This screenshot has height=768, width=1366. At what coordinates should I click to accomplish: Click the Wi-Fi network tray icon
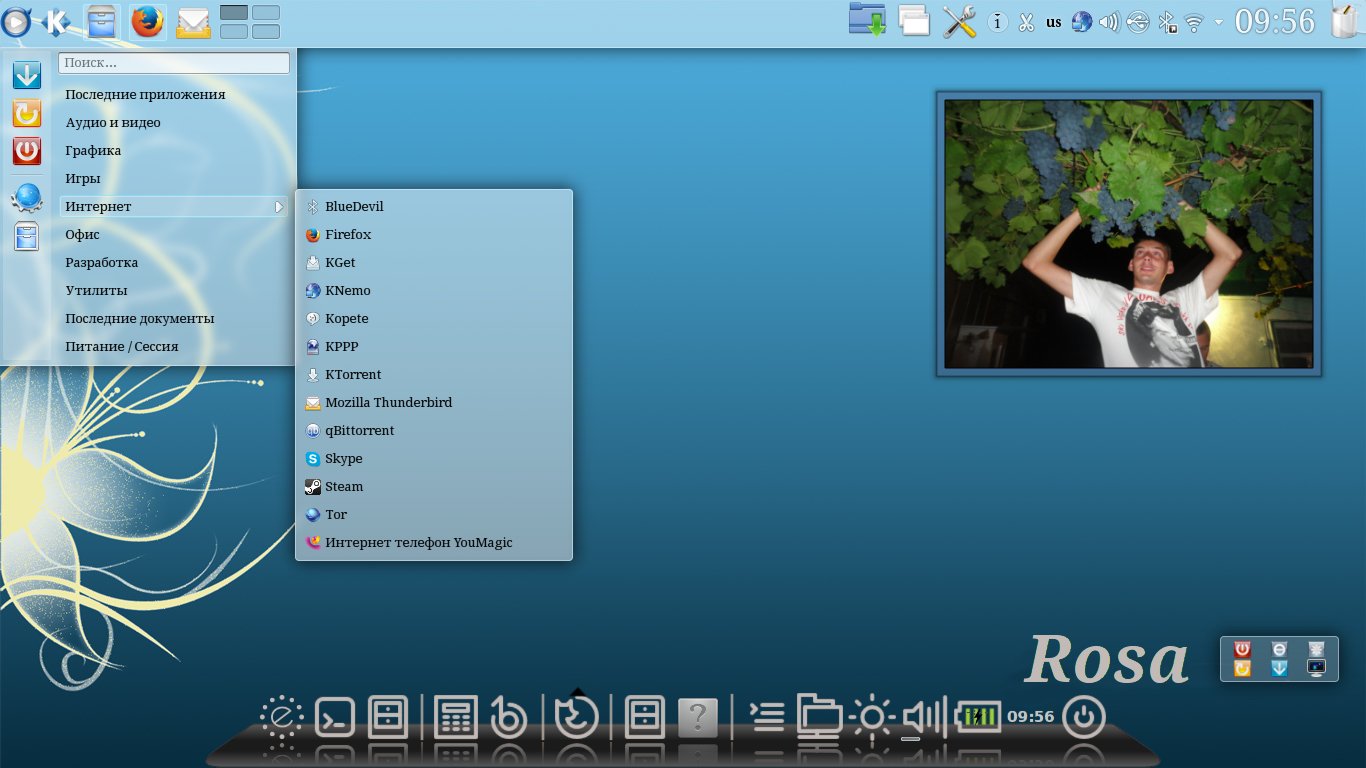click(x=1193, y=22)
